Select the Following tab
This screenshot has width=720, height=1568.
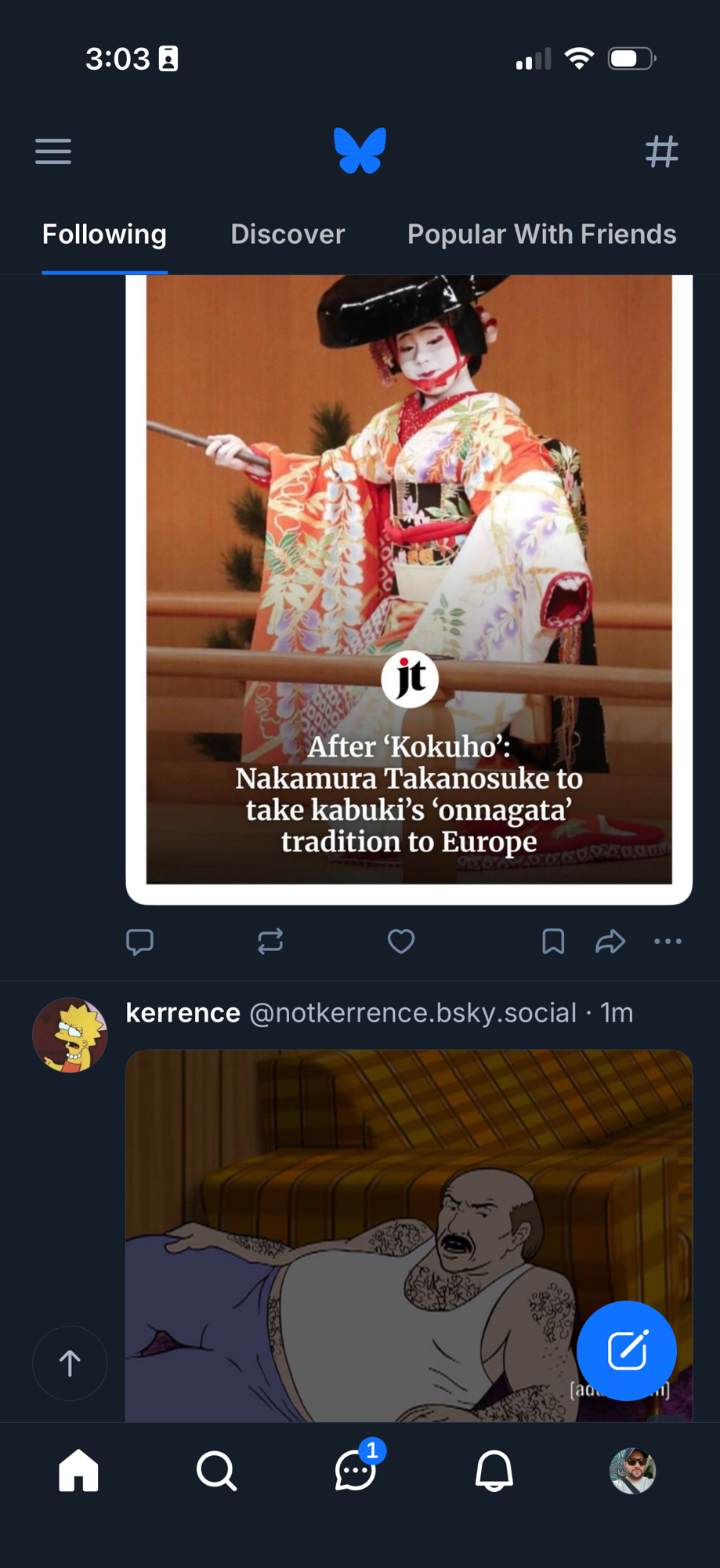tap(104, 234)
